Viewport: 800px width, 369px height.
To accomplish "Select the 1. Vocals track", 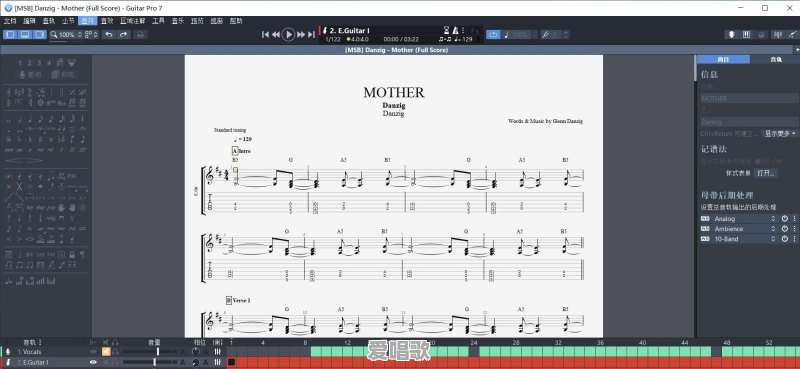I will tap(30, 352).
